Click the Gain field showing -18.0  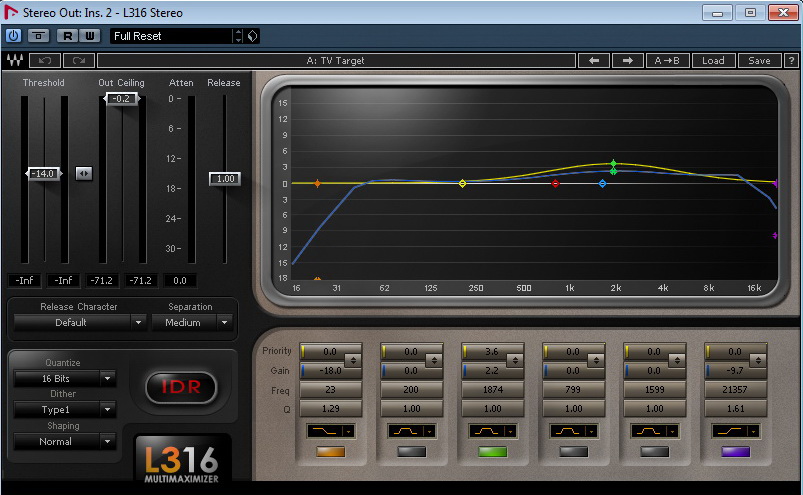330,371
